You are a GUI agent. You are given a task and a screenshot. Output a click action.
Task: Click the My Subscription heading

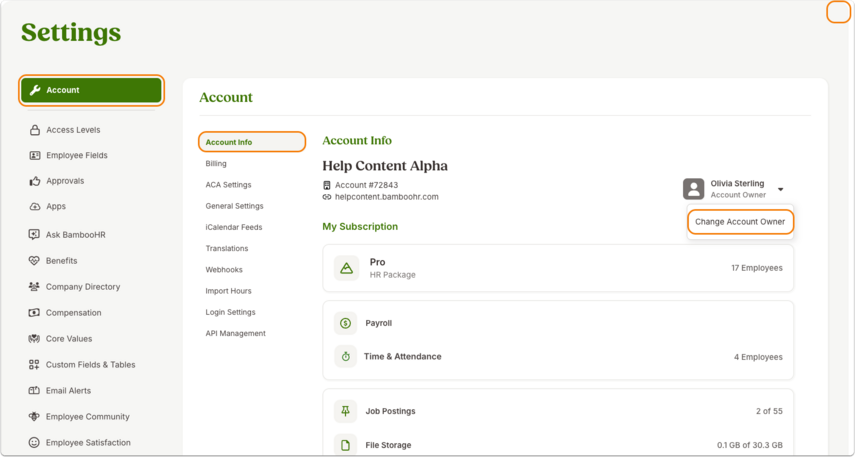[360, 226]
